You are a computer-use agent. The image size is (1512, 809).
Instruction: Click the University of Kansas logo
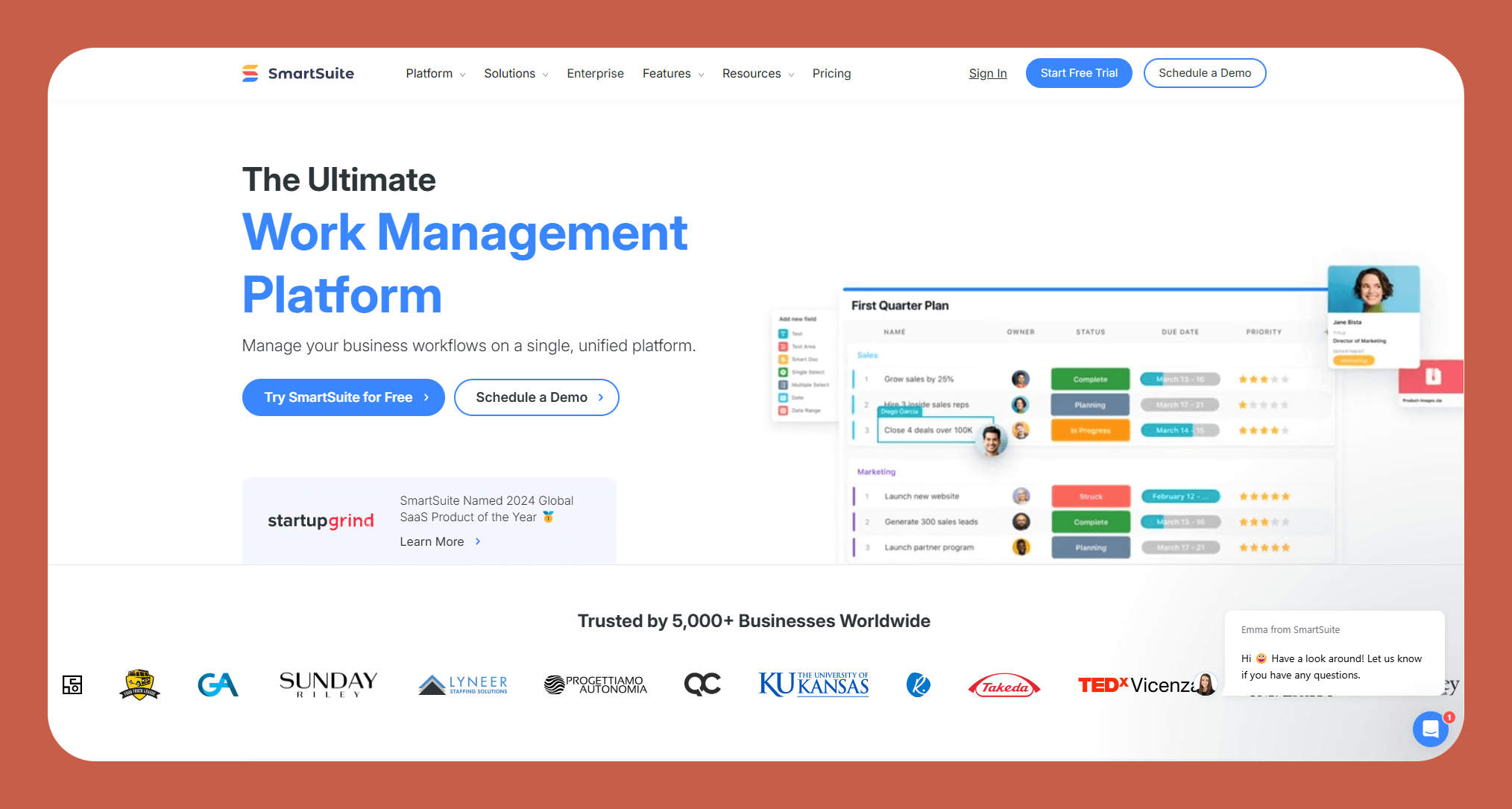[813, 684]
